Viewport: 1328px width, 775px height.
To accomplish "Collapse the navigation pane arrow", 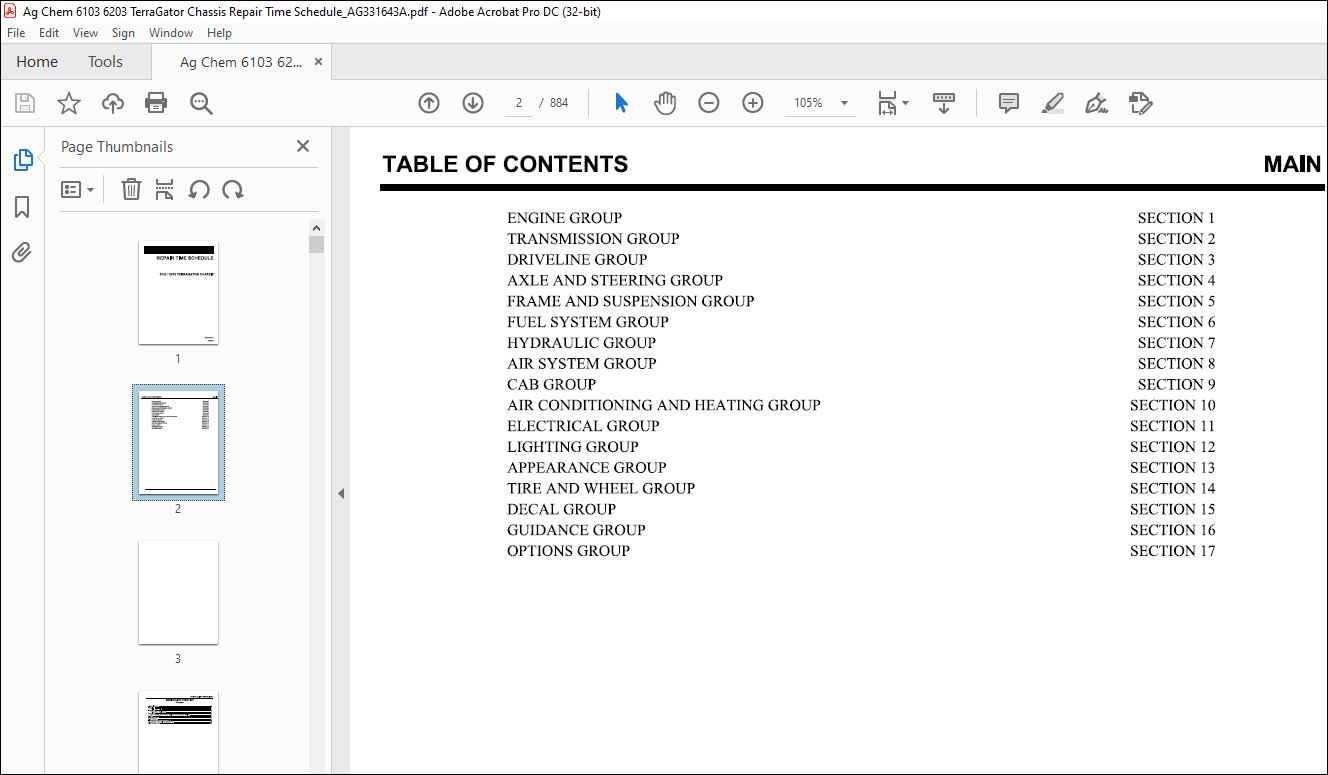I will point(341,493).
